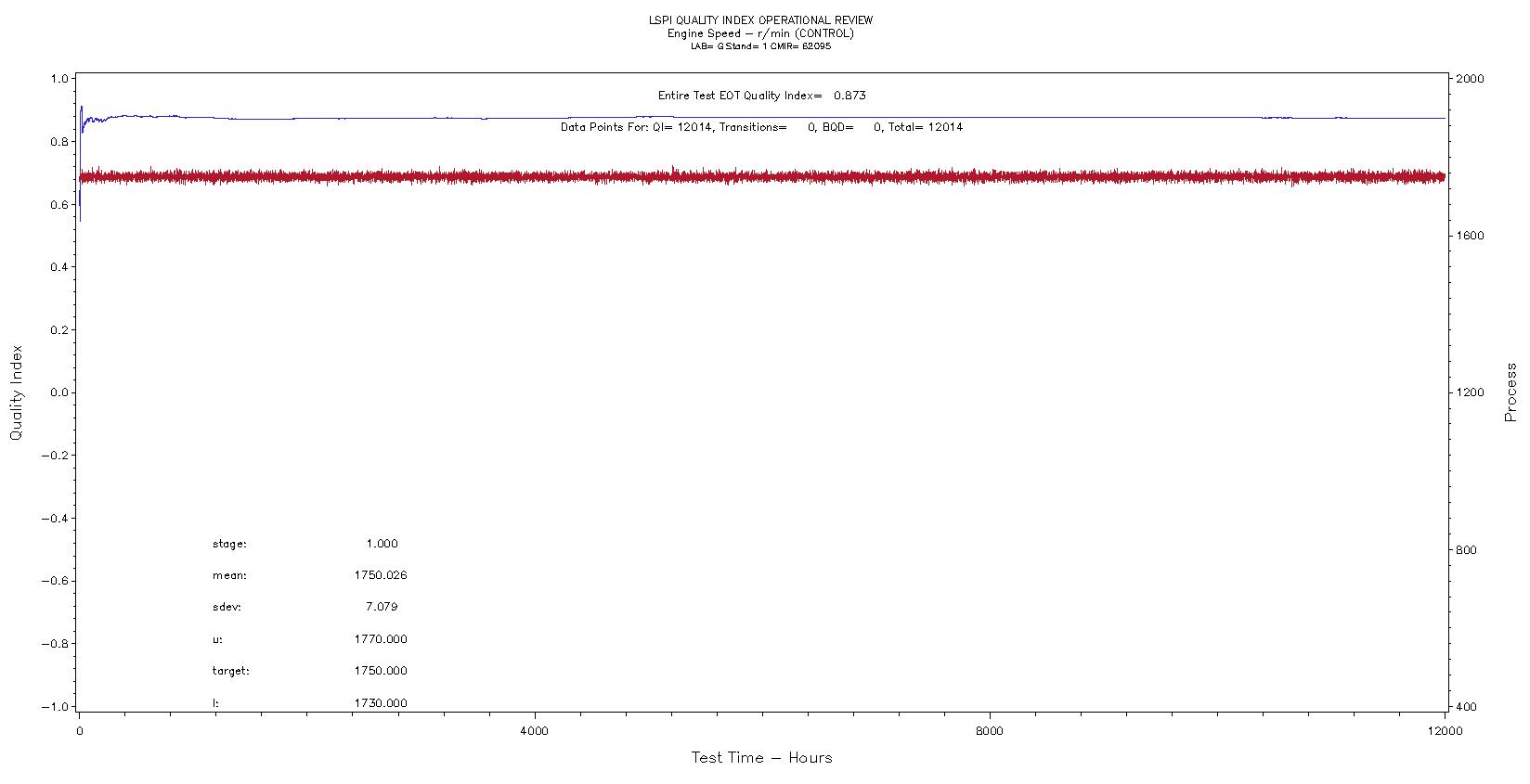Viewport: 1530px width, 784px height.
Task: Click the '1200' right axis label
Action: pos(1471,392)
